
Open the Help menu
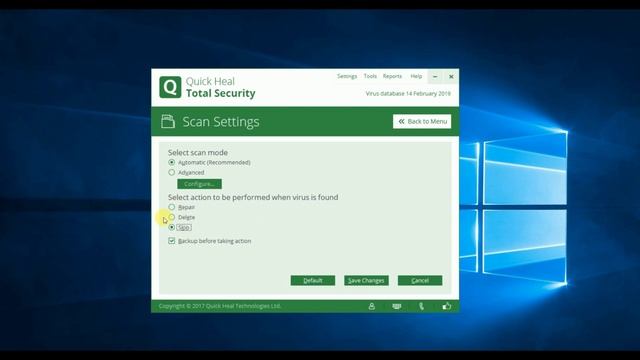[416, 76]
